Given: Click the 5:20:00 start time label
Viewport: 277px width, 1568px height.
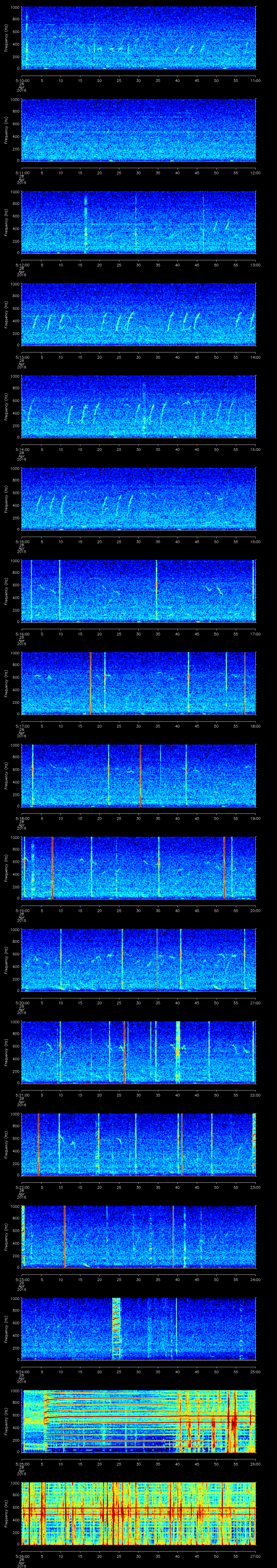Looking at the screenshot, I should 22,1003.
